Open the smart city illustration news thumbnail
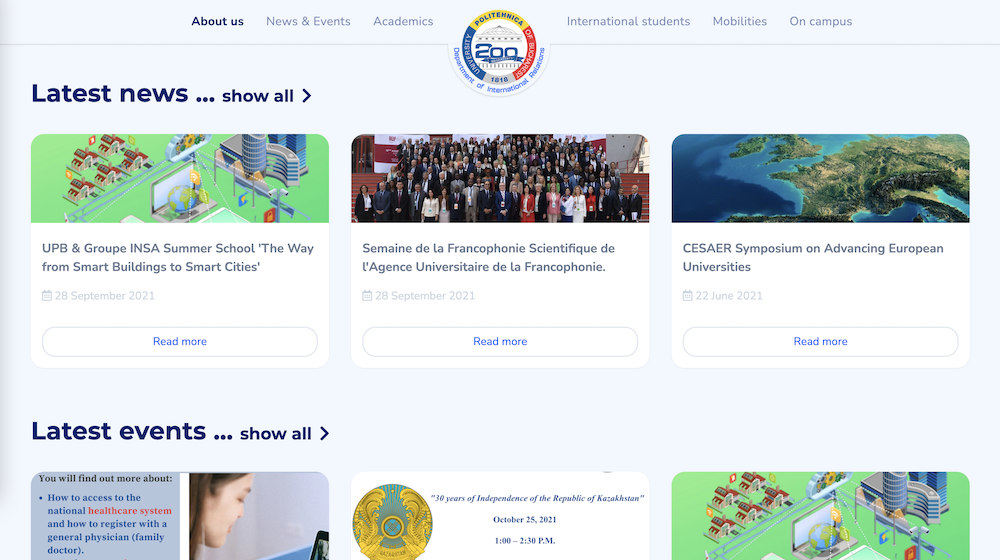The image size is (1000, 560). coord(180,178)
